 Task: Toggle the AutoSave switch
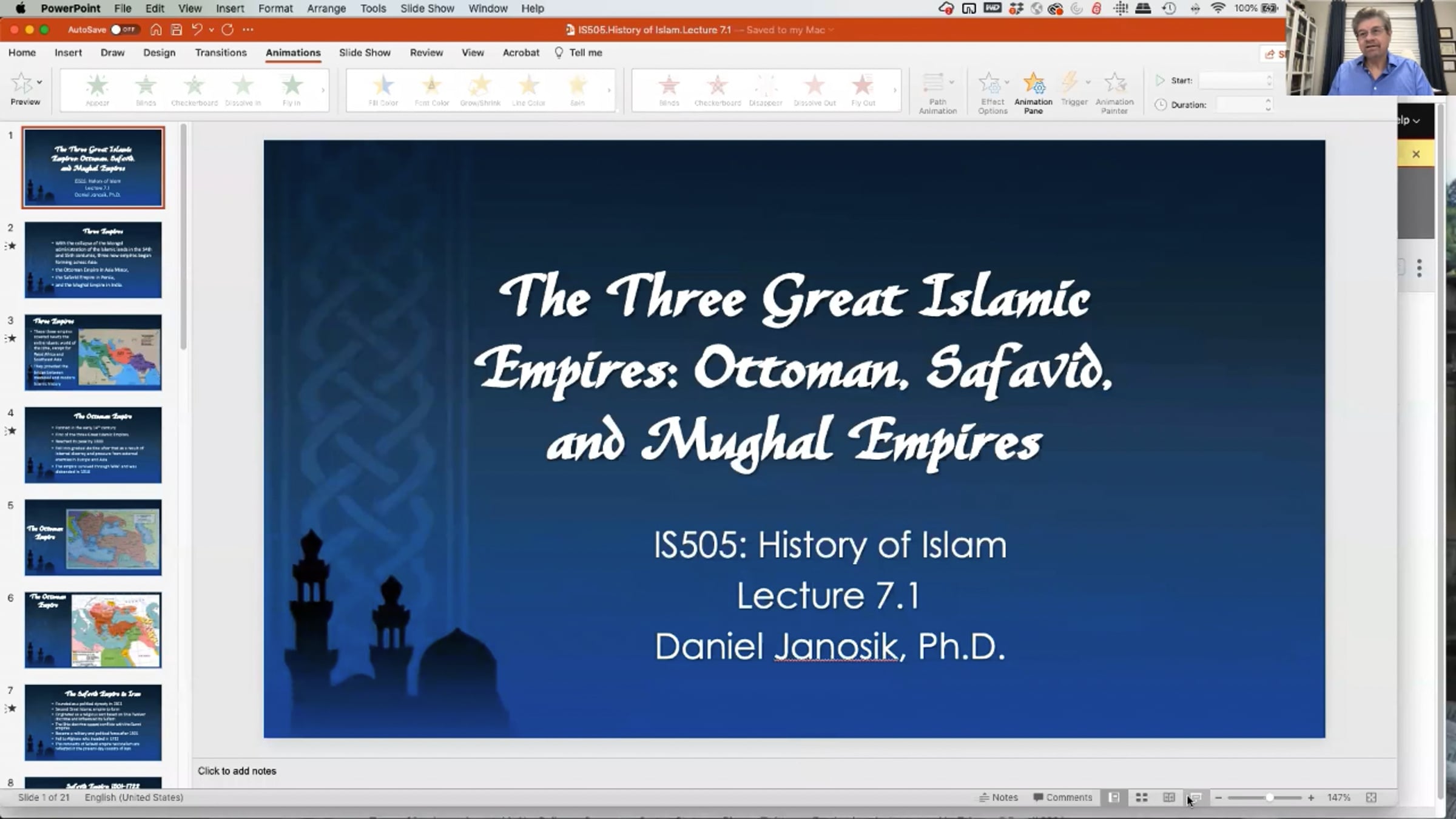click(x=124, y=30)
